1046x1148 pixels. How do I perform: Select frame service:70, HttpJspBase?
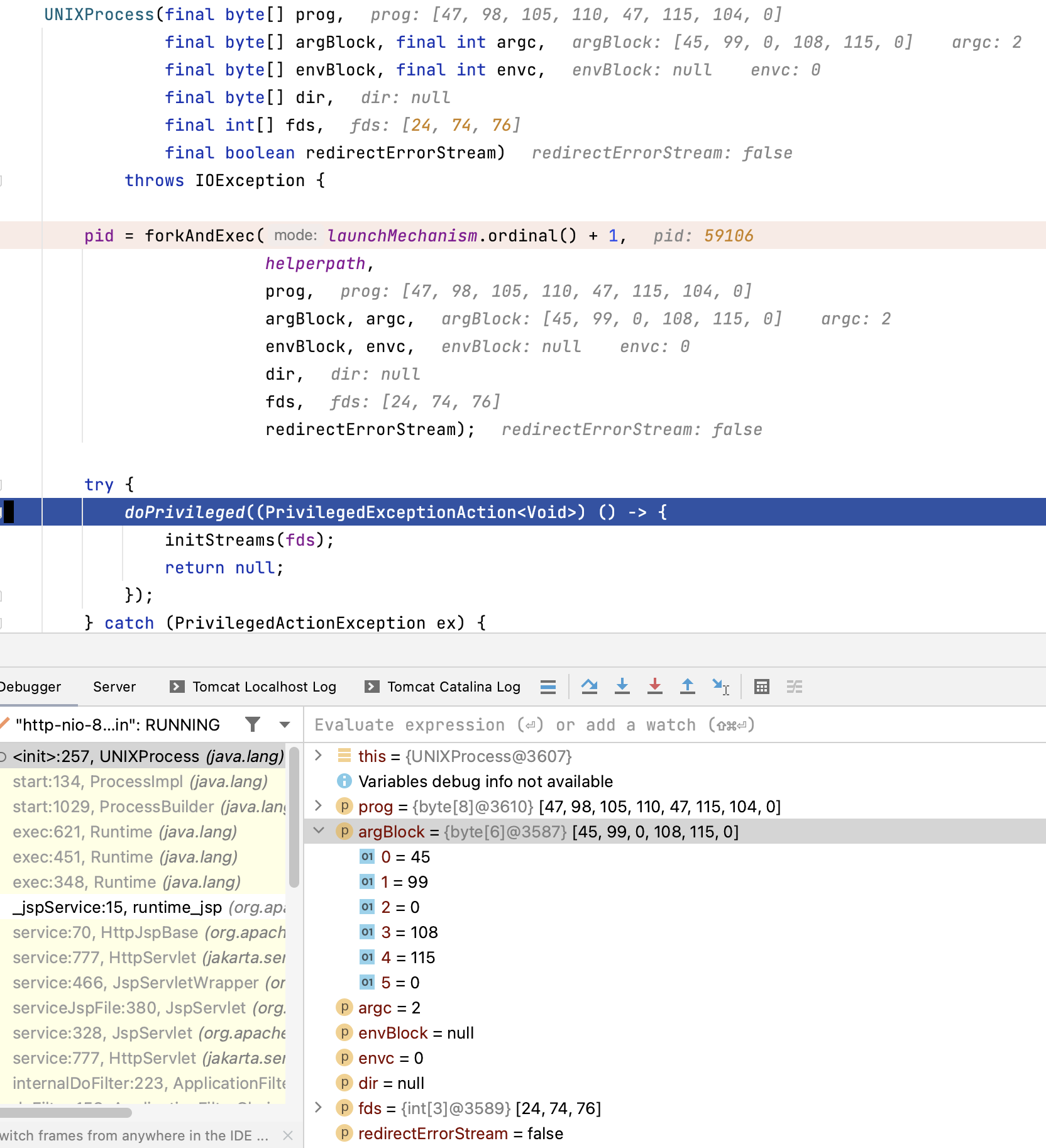pyautogui.click(x=143, y=932)
